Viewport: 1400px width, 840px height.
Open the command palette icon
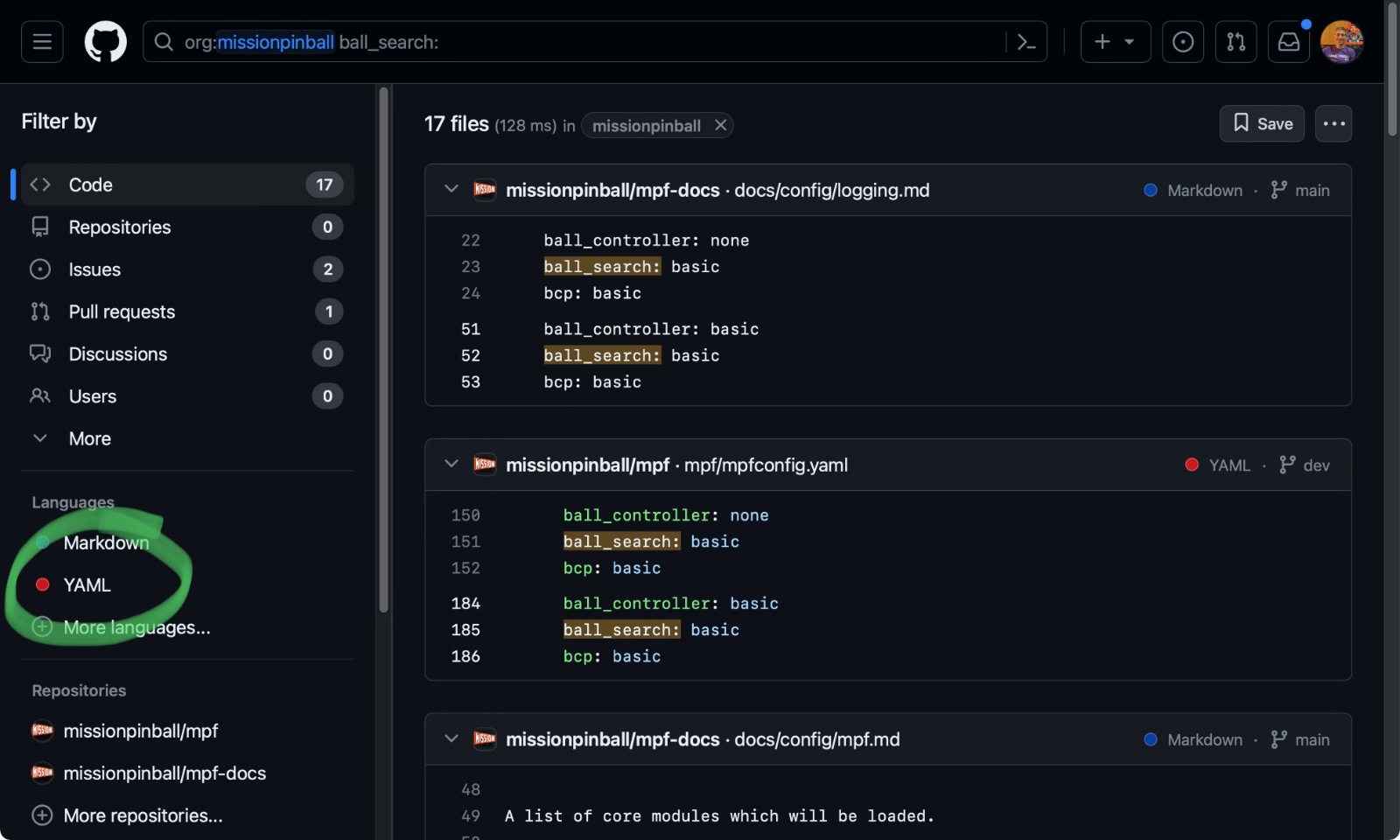[1026, 42]
